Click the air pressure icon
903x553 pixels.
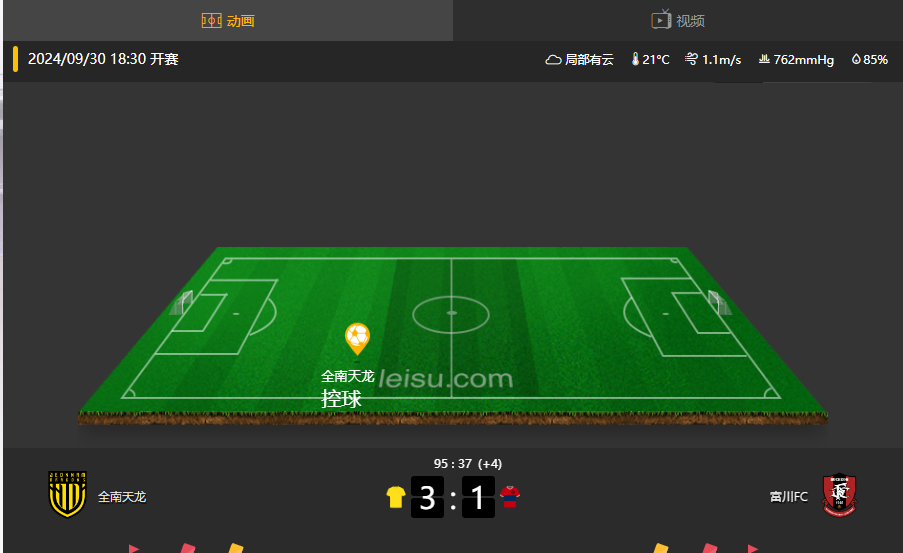tap(764, 59)
